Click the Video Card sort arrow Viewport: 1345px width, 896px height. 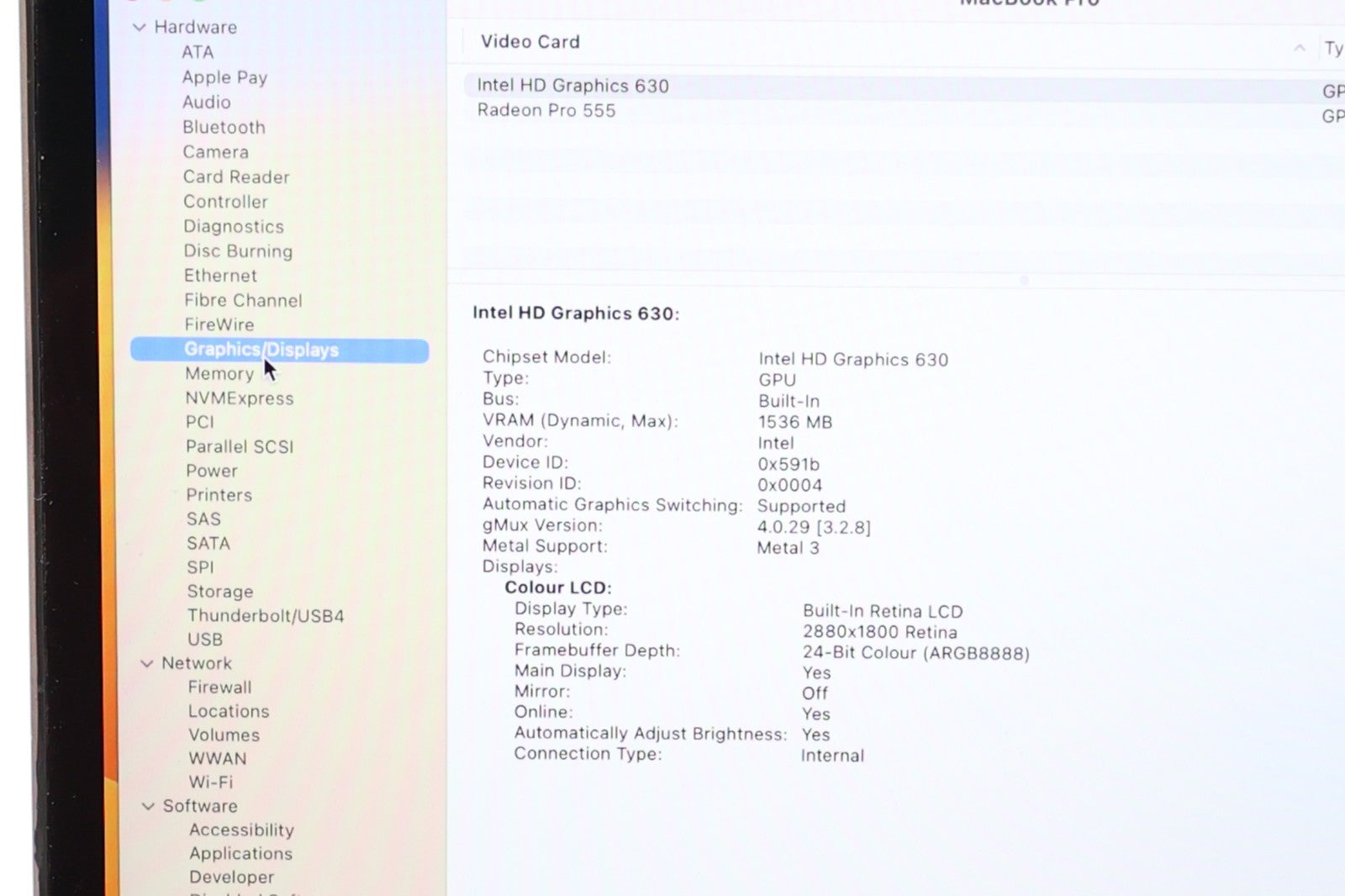1300,48
